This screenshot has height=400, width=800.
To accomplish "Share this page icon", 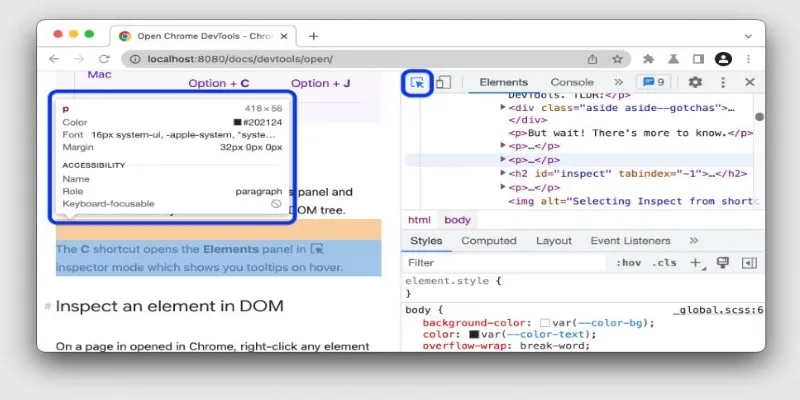I will (x=592, y=59).
